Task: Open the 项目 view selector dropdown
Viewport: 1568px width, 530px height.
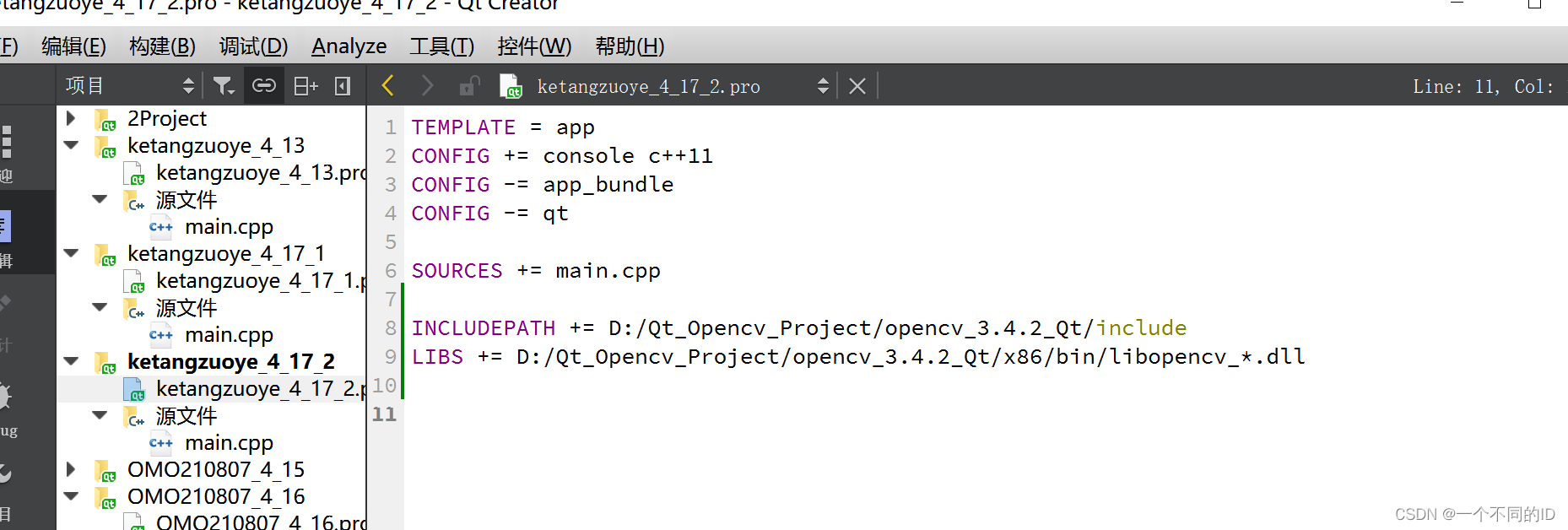Action: click(x=129, y=85)
